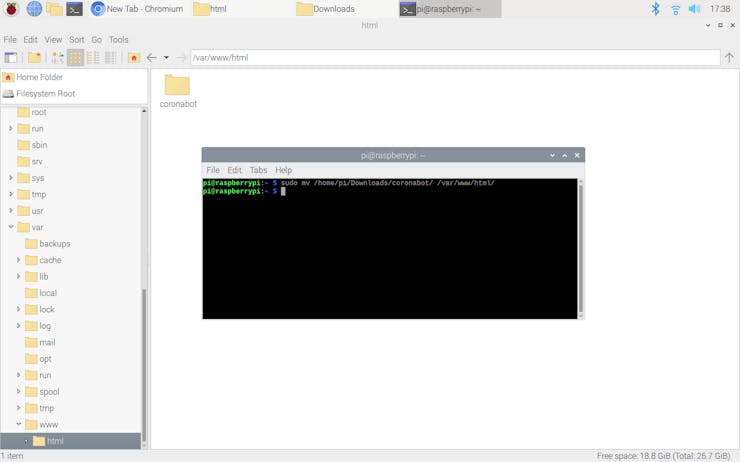Screen dimensions: 740x462
Task: Open the volume control tray icon
Action: tap(694, 8)
